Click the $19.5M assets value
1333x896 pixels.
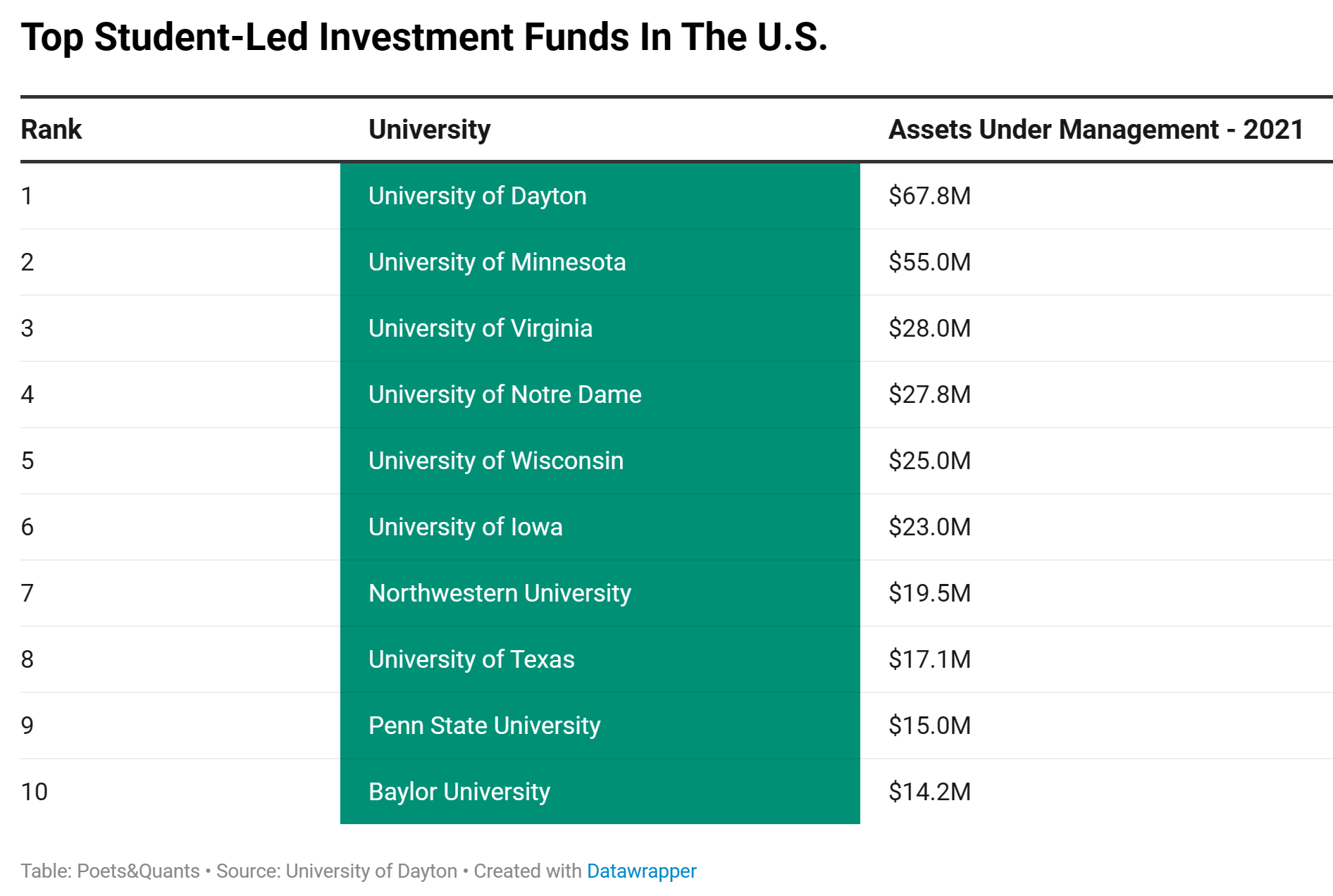point(929,593)
